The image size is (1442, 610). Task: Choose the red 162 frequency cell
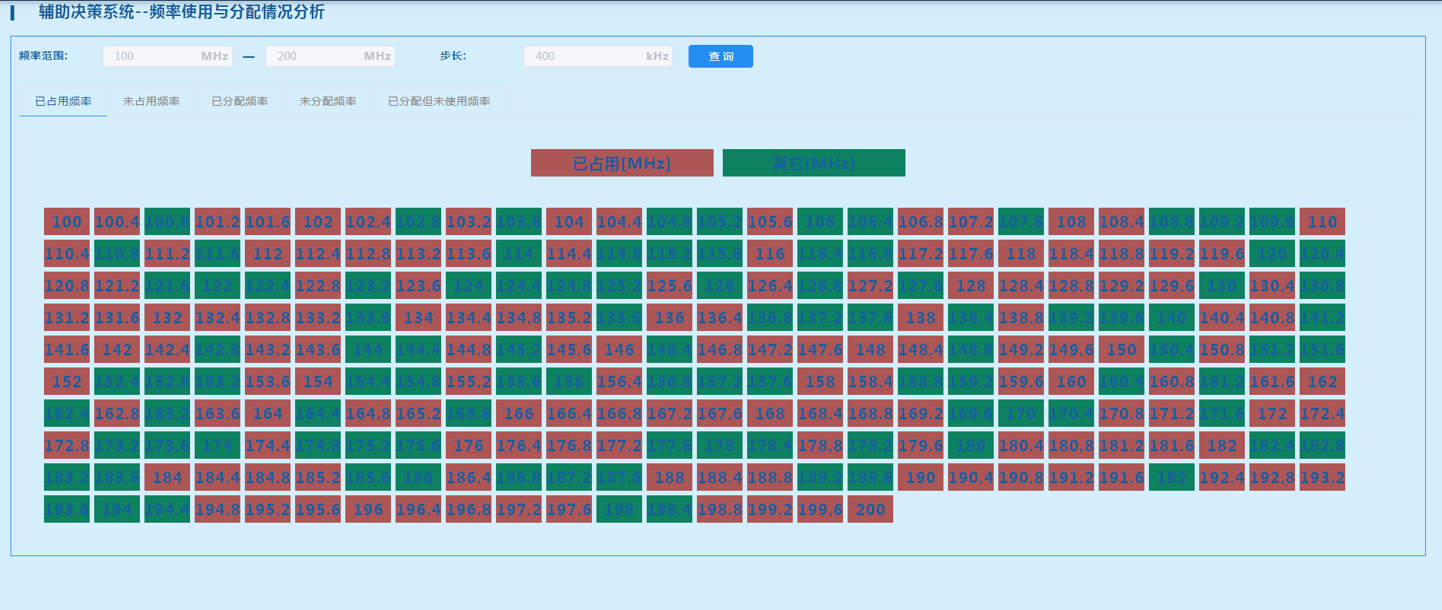(x=1322, y=382)
